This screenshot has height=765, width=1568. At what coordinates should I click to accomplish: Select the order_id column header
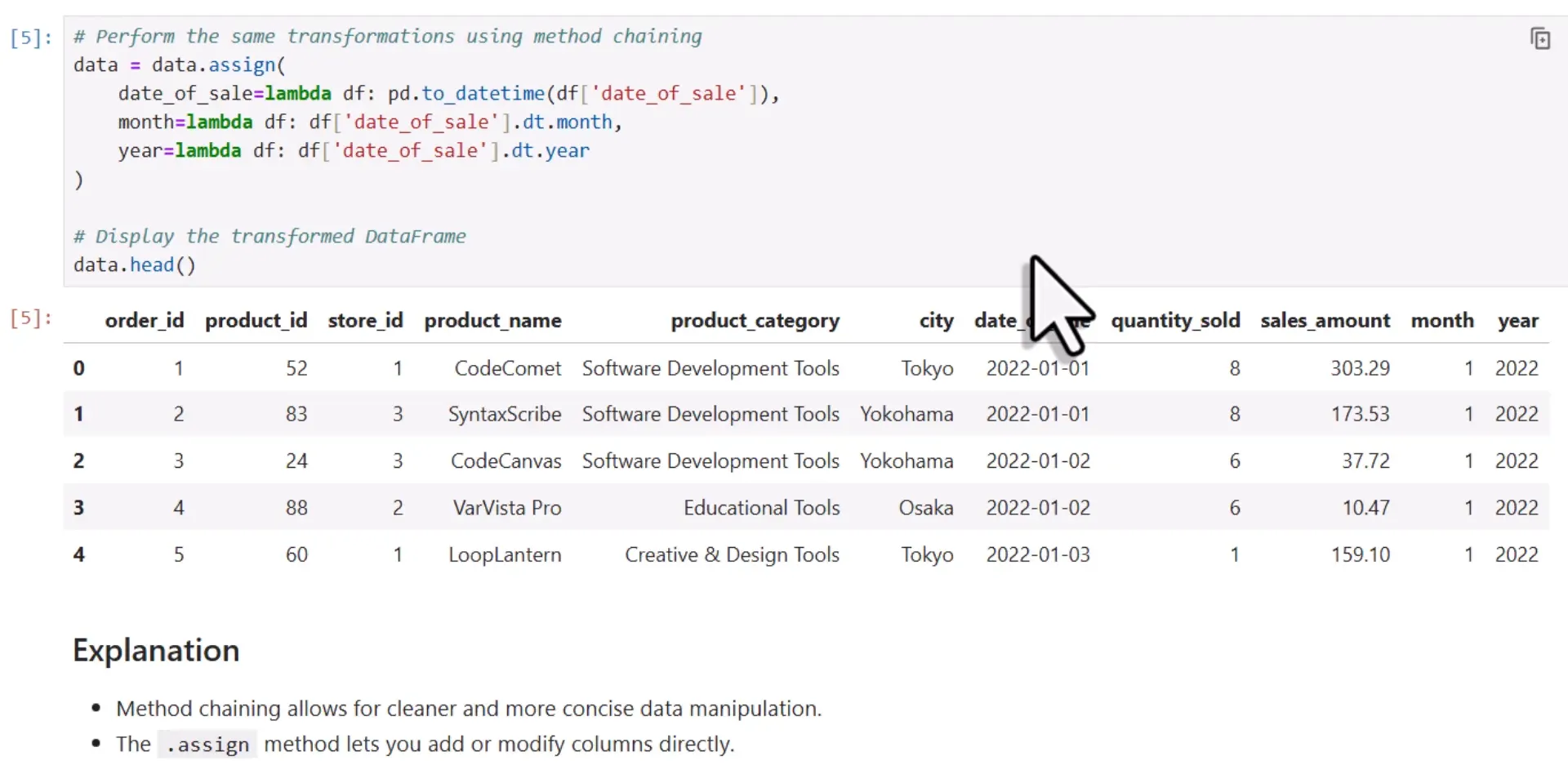click(x=145, y=321)
